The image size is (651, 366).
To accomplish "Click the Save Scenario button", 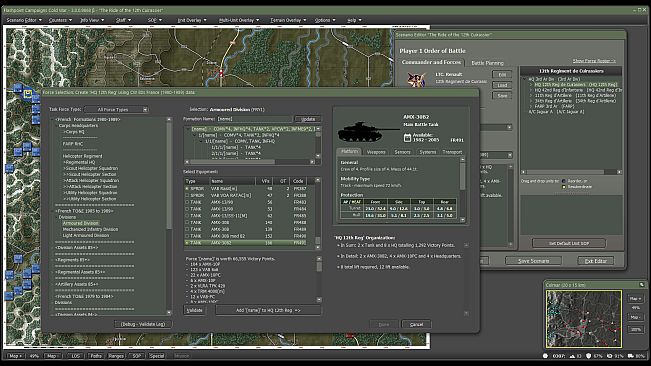I will (x=534, y=261).
